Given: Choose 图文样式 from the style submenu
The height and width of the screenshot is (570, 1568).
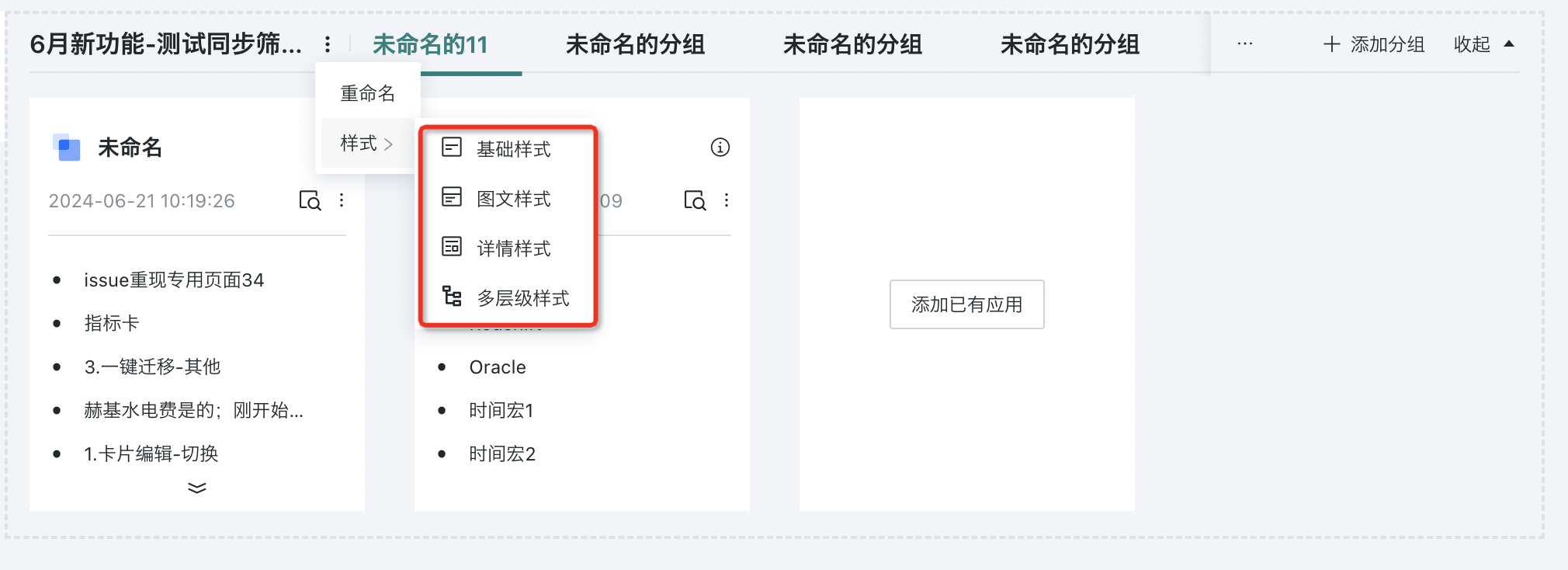Looking at the screenshot, I should [508, 198].
